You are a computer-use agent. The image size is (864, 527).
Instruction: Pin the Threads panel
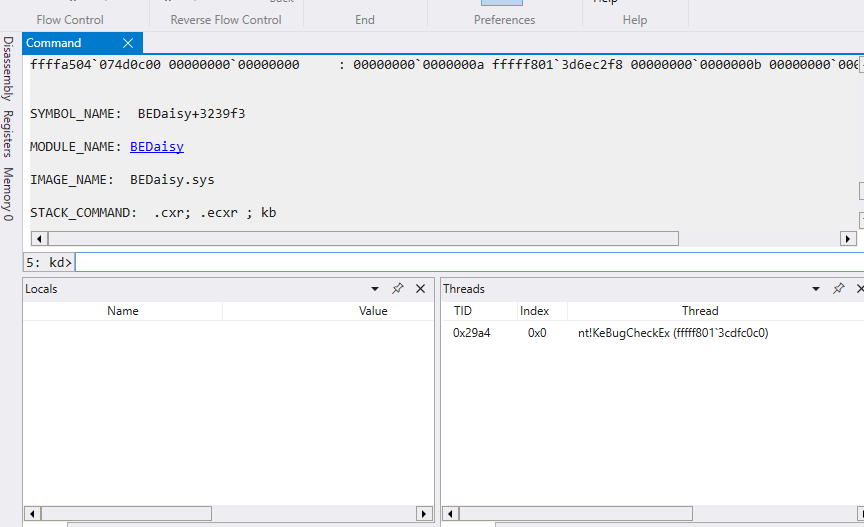click(x=838, y=288)
